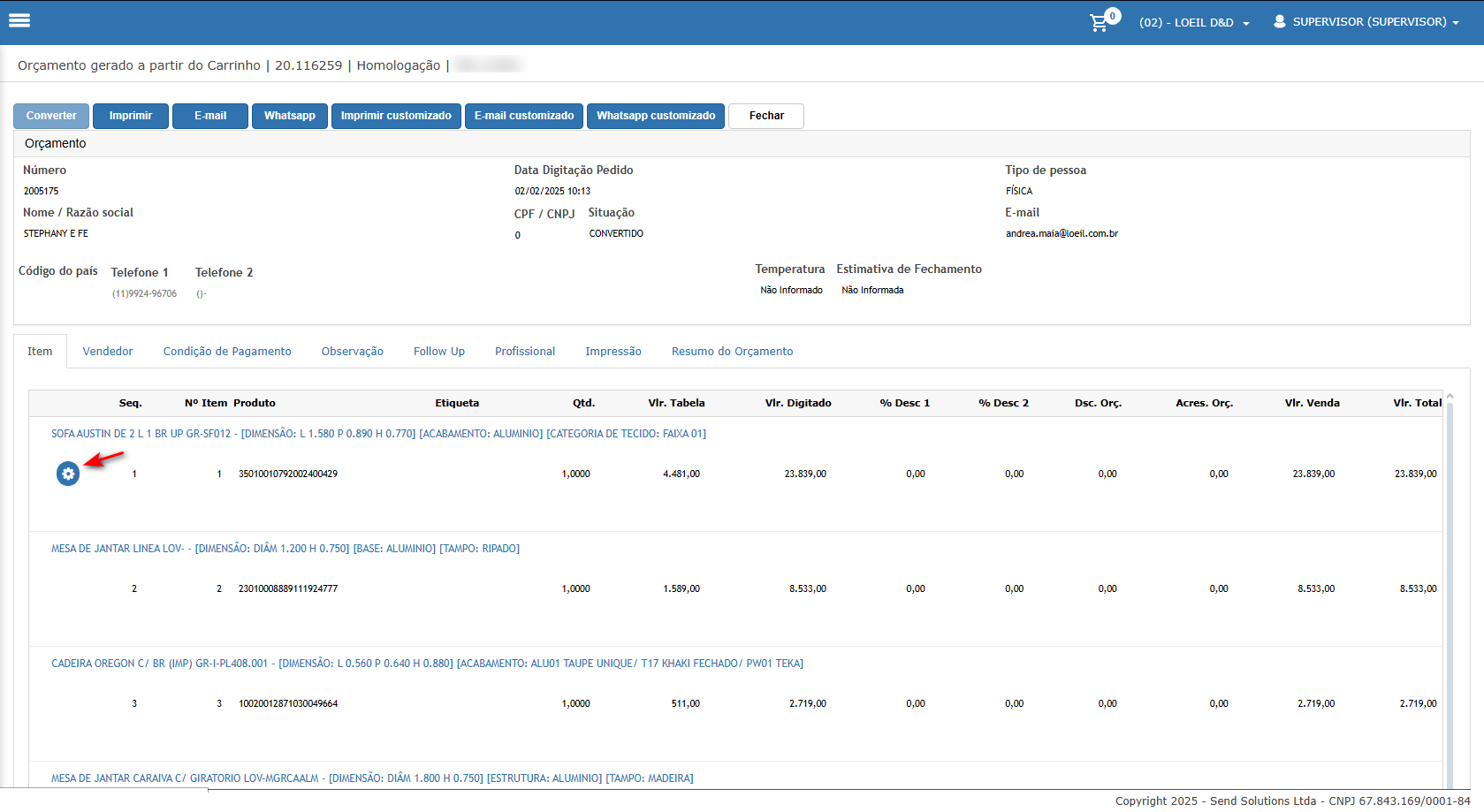Click the Vlr. Tabela column header

676,403
